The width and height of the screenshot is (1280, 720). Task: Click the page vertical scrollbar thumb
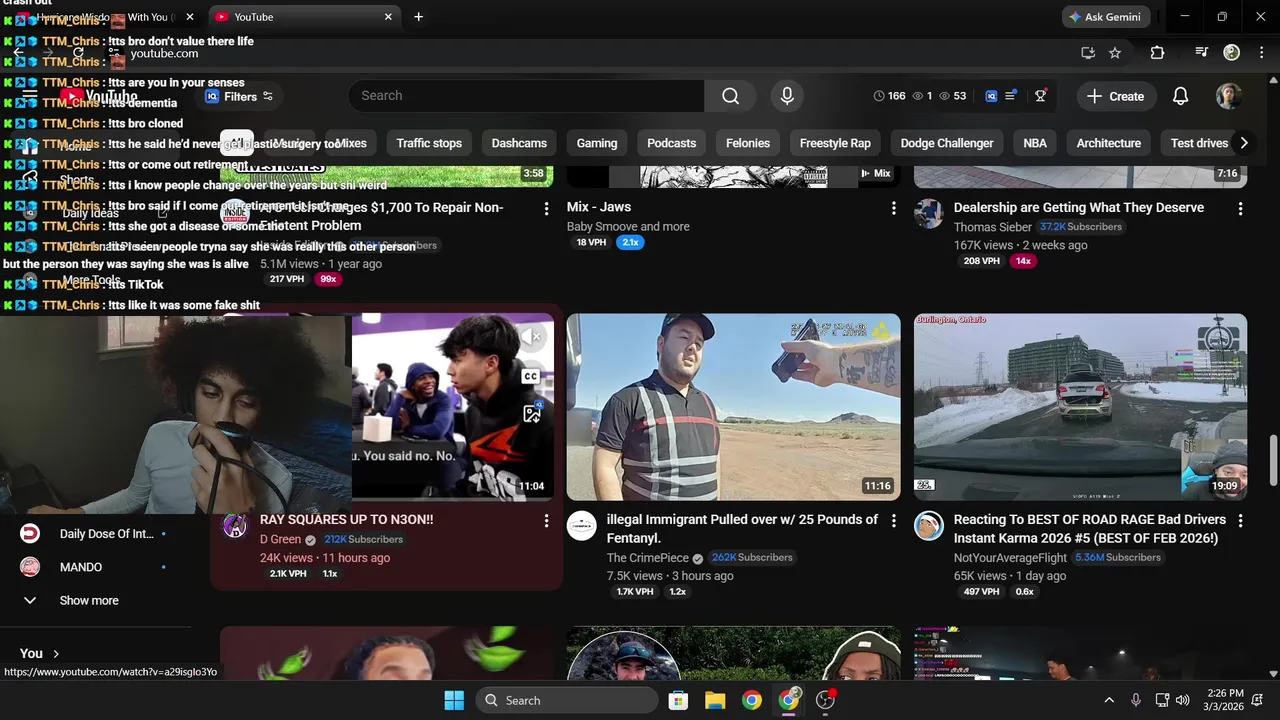1273,459
